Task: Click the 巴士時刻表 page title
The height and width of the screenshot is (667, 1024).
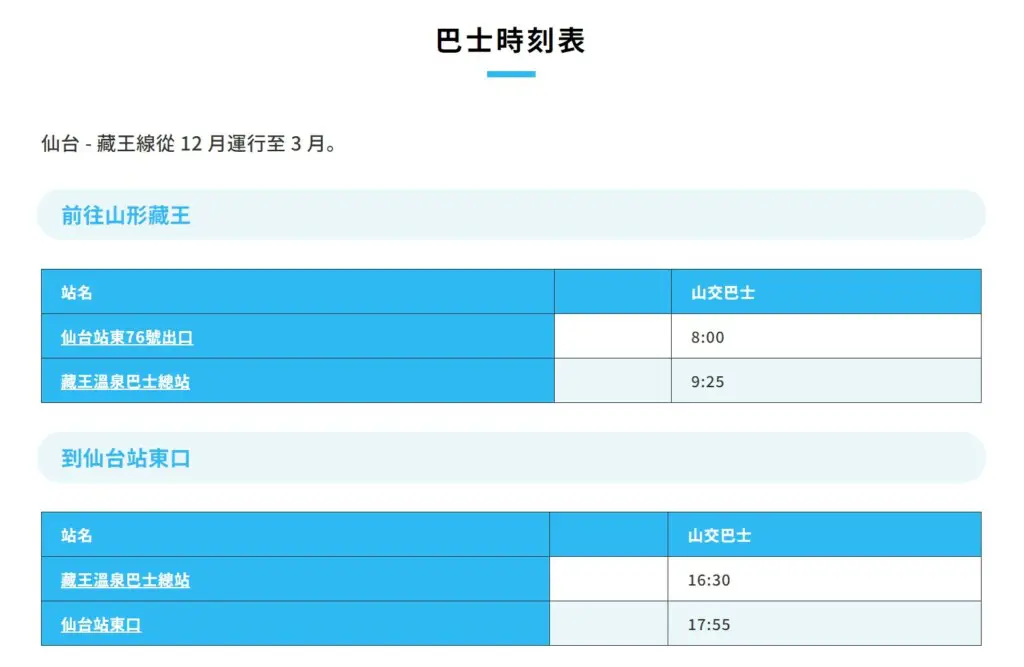Action: pos(511,41)
